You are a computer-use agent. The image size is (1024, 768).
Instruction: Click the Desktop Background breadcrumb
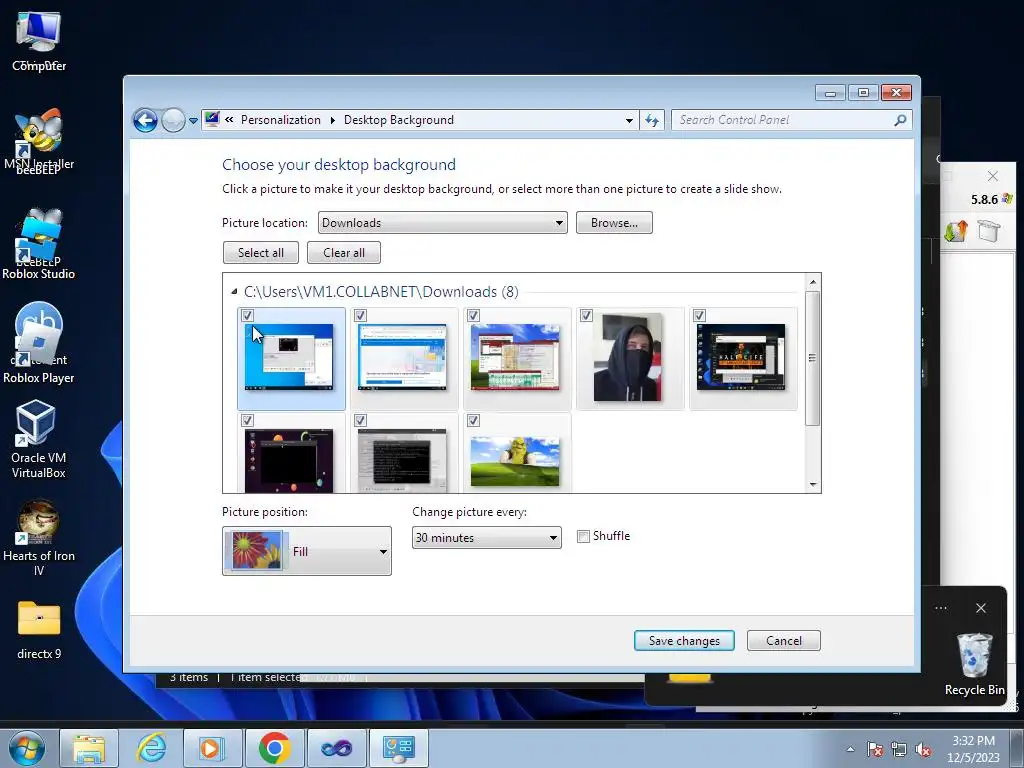point(398,120)
